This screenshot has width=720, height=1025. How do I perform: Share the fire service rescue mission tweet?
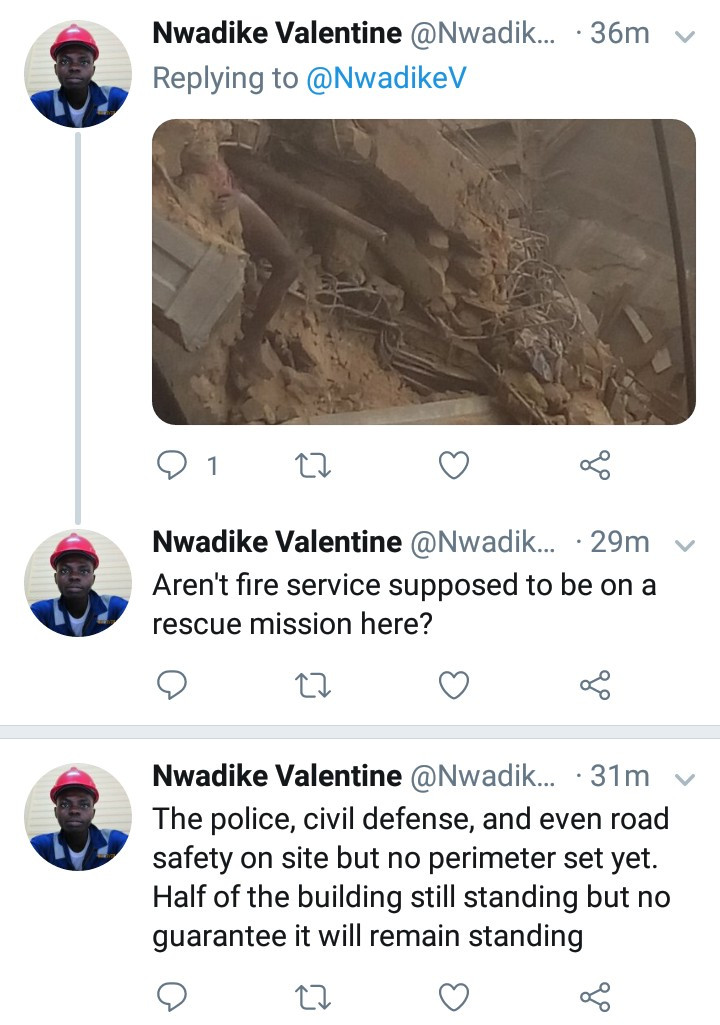[594, 685]
